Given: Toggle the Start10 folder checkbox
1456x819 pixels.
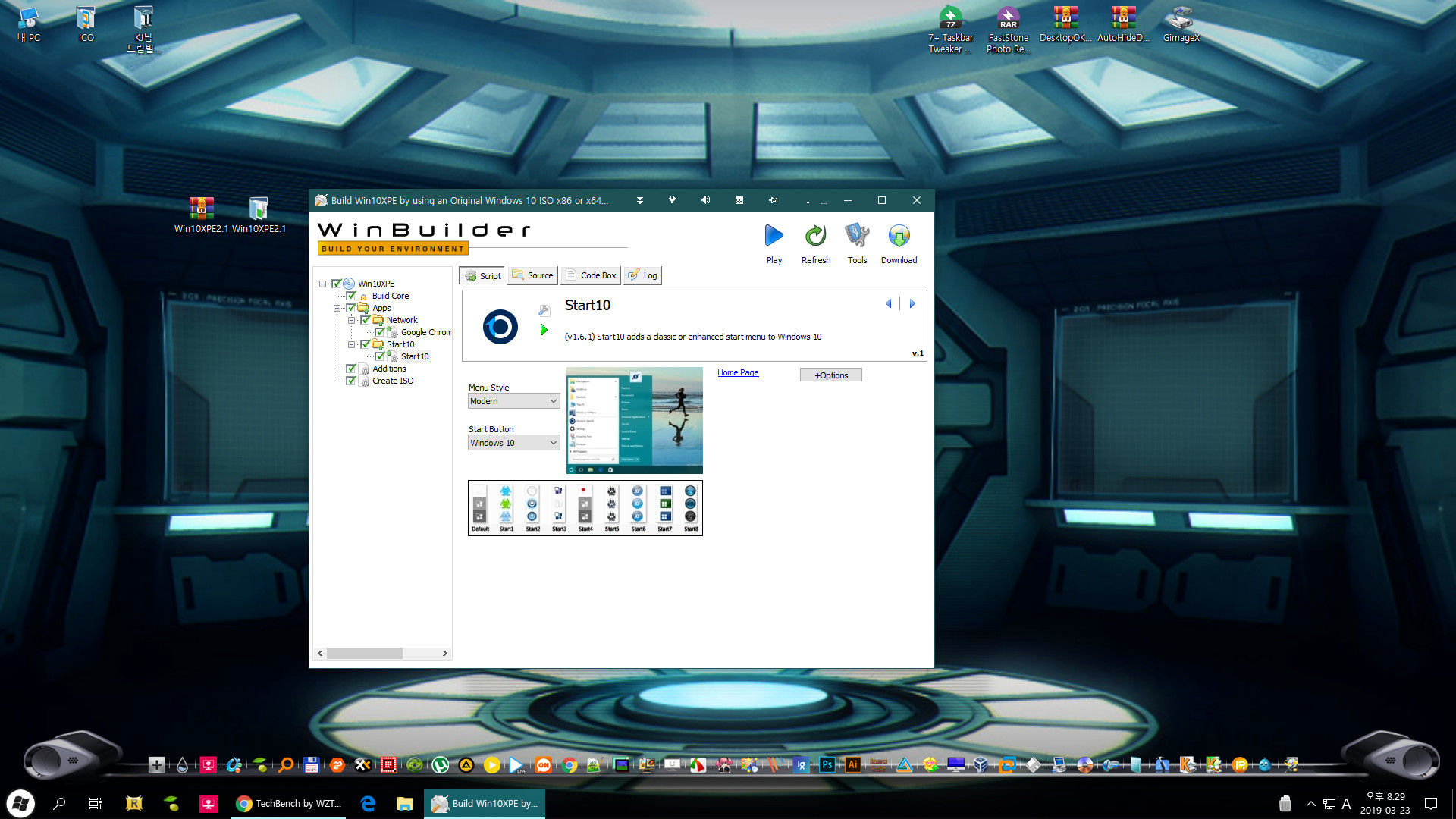Looking at the screenshot, I should pyautogui.click(x=366, y=344).
